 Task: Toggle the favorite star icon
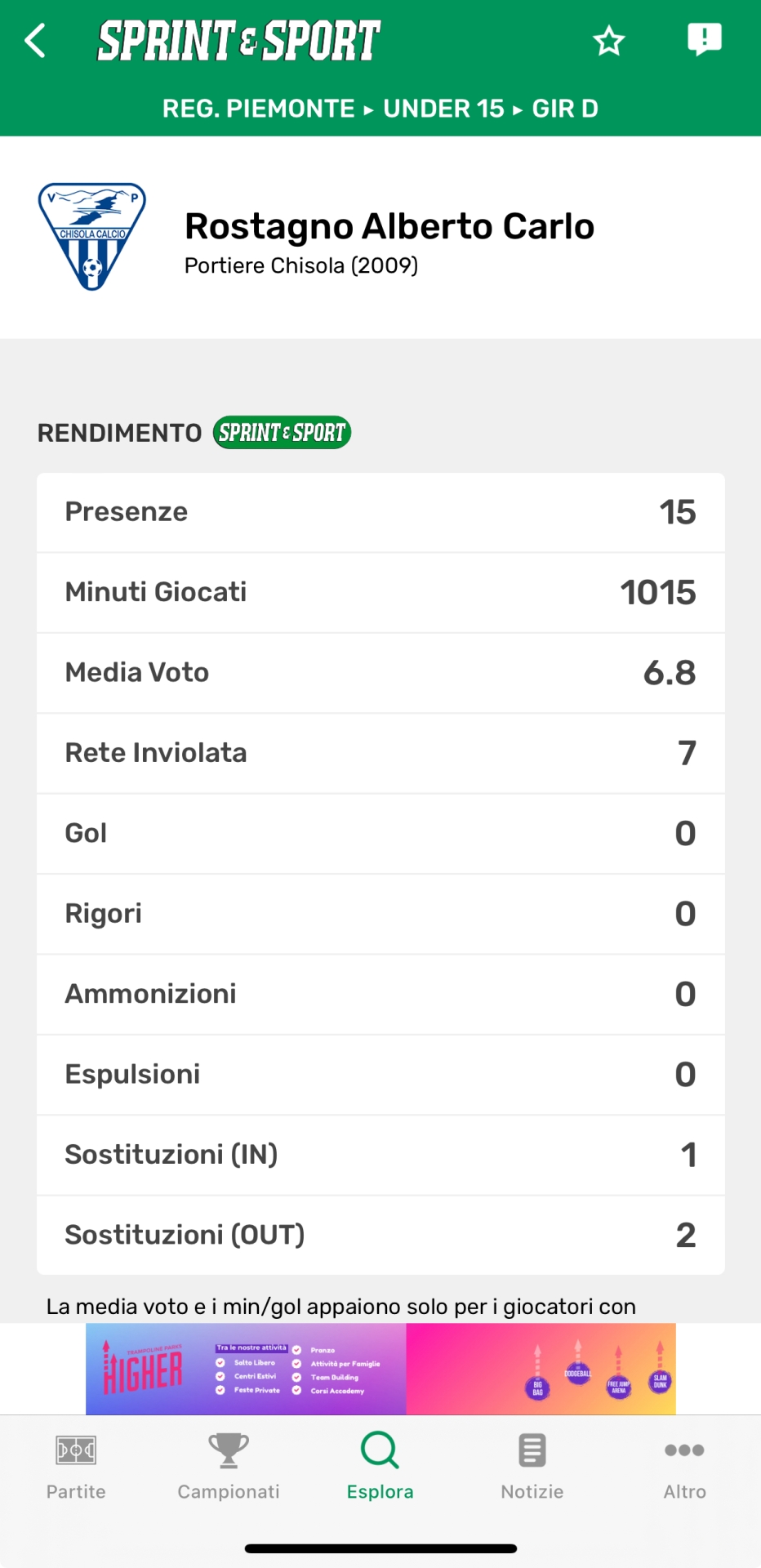[608, 40]
